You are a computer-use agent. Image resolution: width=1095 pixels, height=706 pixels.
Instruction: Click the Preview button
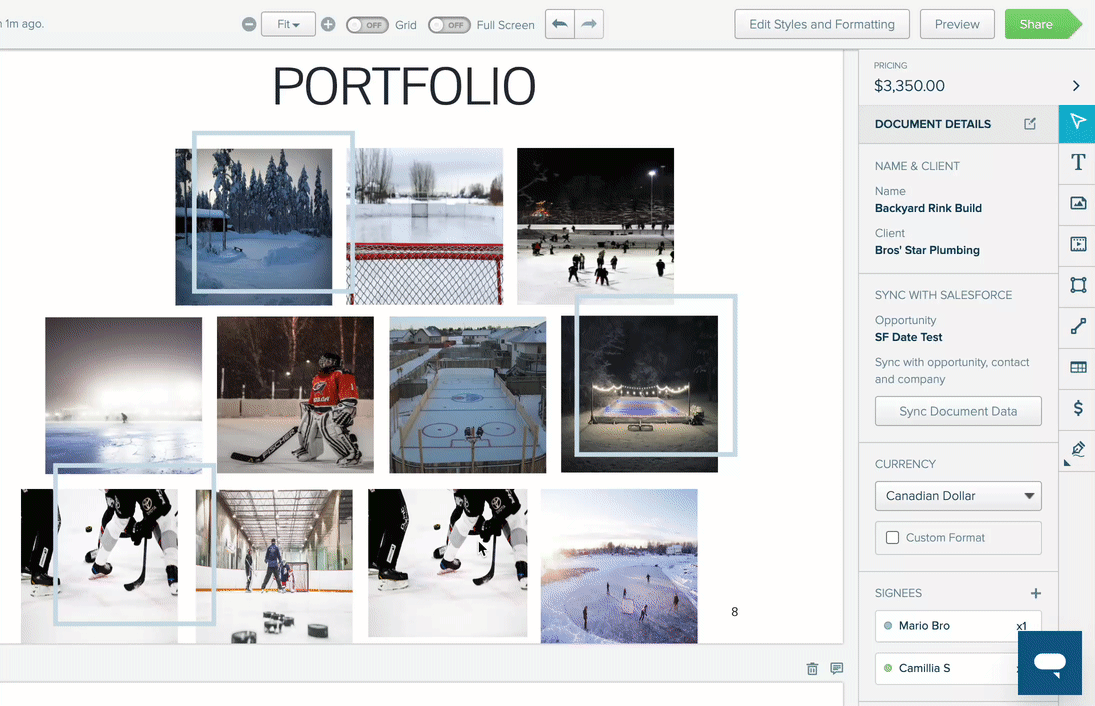pos(957,24)
